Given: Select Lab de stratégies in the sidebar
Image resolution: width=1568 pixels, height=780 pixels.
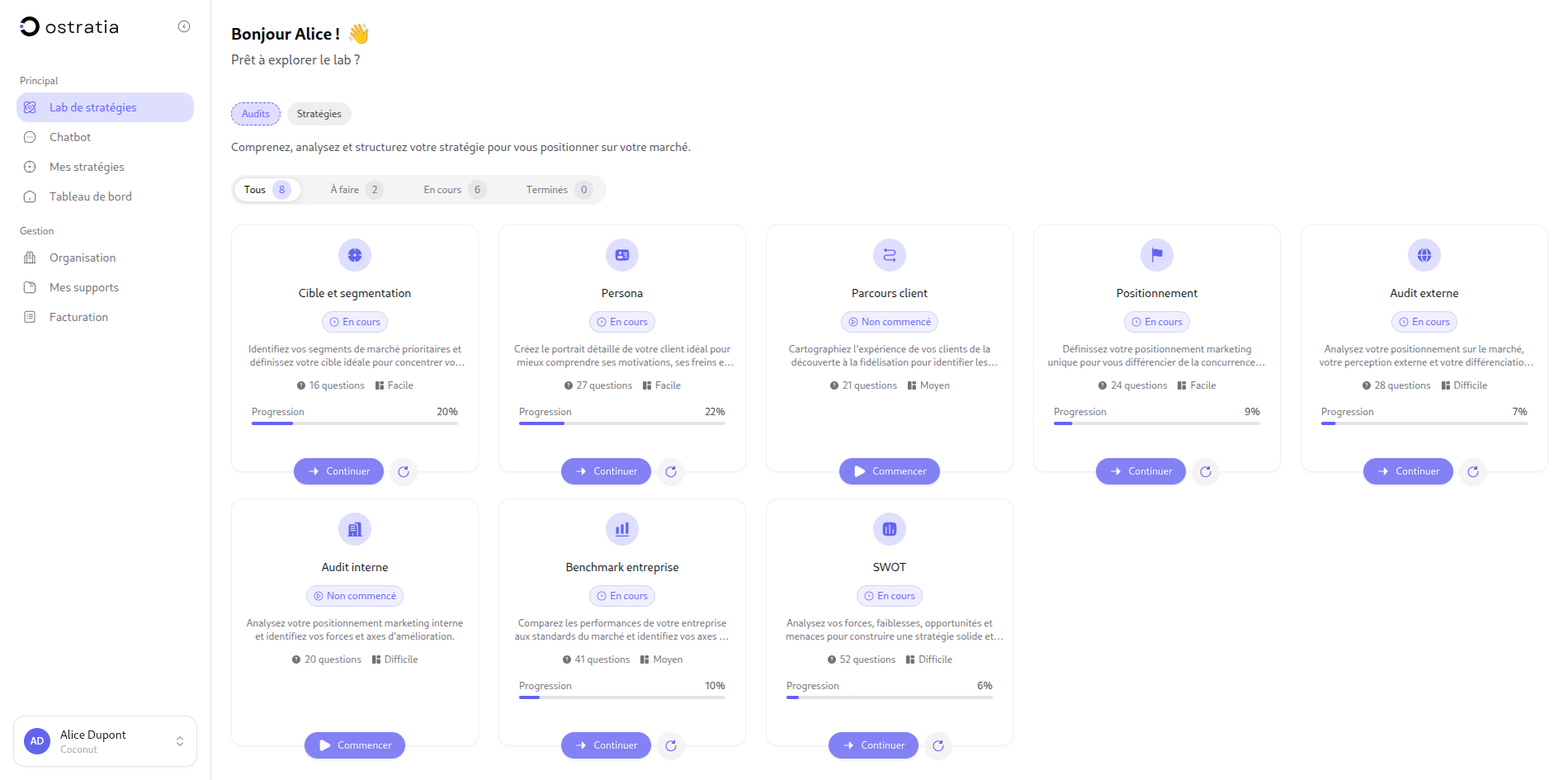Looking at the screenshot, I should [x=92, y=106].
